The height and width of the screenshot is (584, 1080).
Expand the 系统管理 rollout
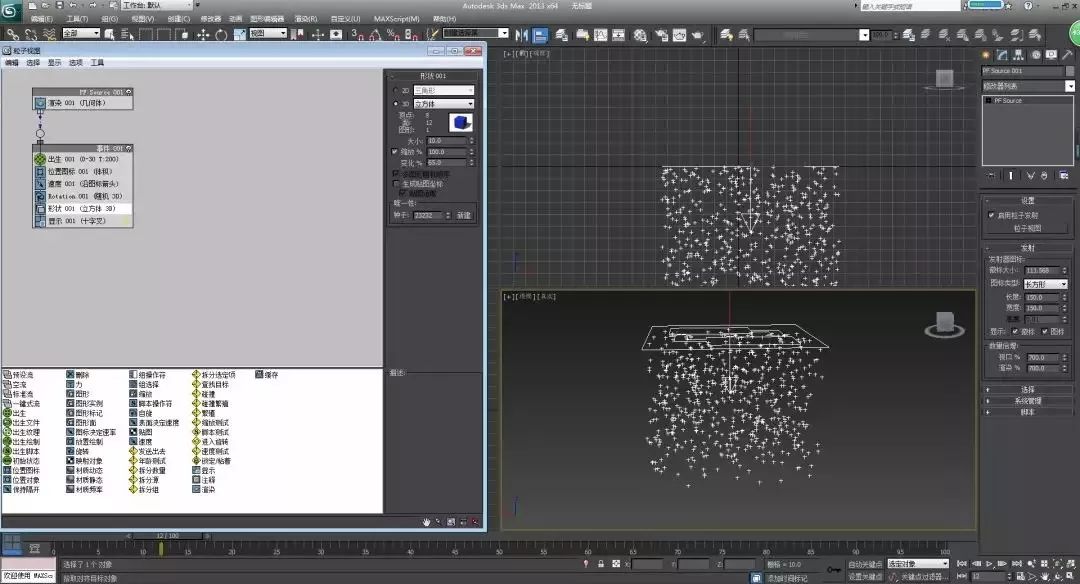1027,401
